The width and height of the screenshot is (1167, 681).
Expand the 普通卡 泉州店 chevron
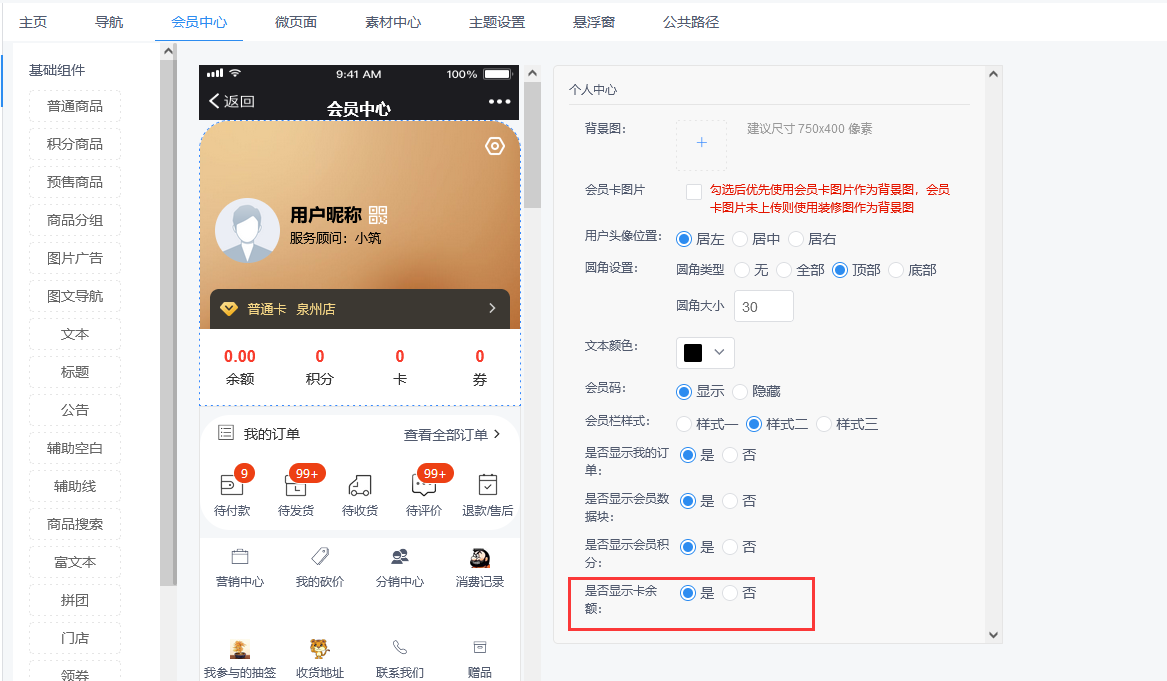(492, 308)
